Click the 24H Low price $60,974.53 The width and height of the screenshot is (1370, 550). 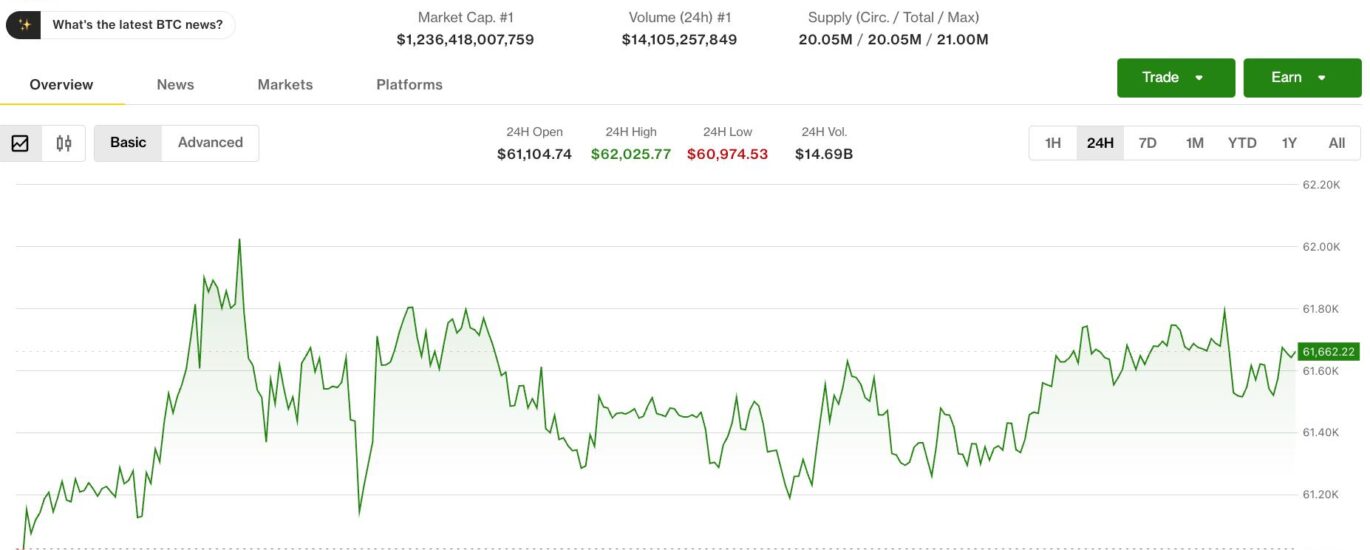(x=727, y=154)
